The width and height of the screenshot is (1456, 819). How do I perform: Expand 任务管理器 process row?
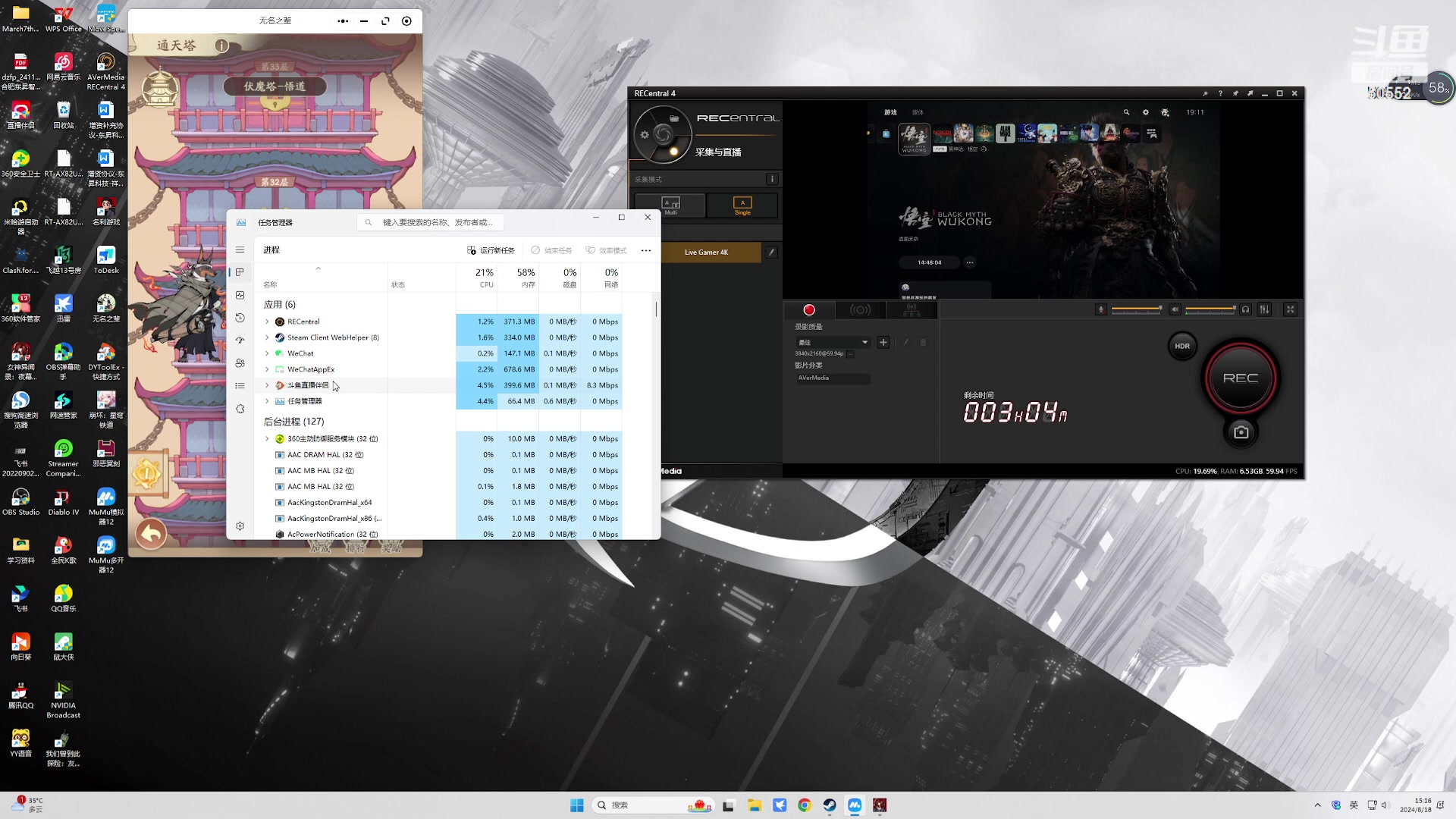coord(267,401)
